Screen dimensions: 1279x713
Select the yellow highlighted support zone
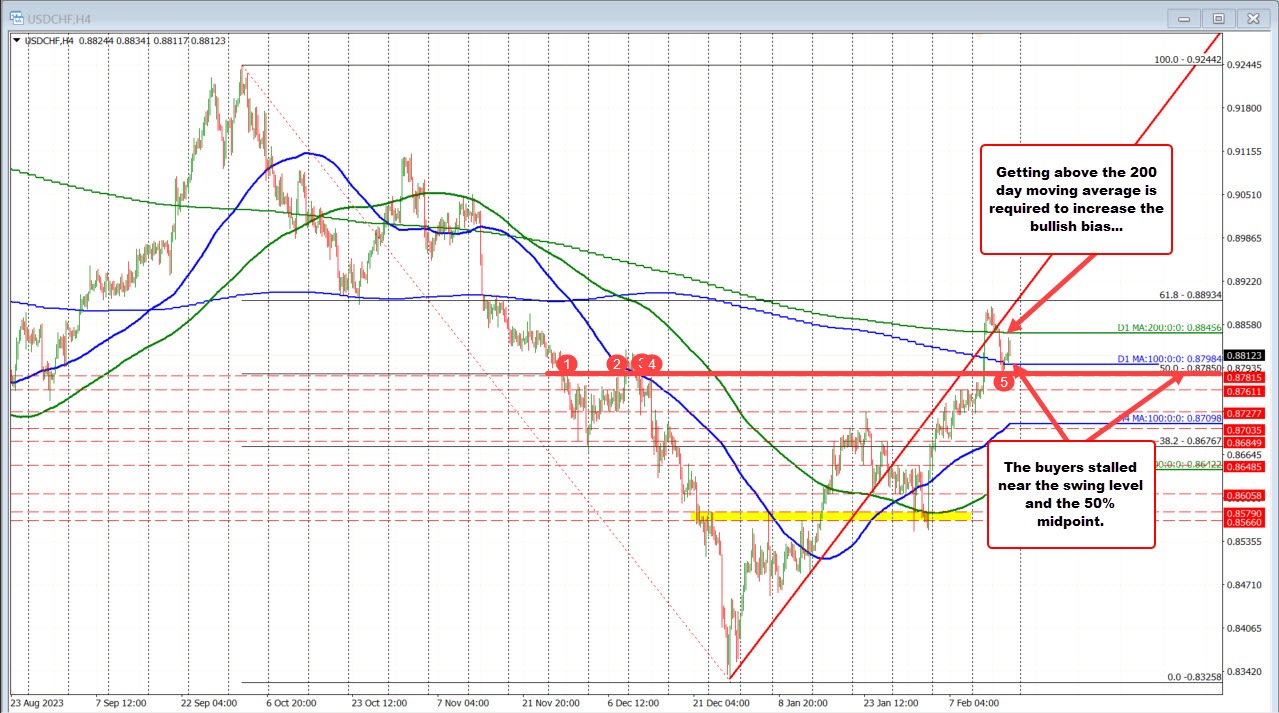[830, 517]
